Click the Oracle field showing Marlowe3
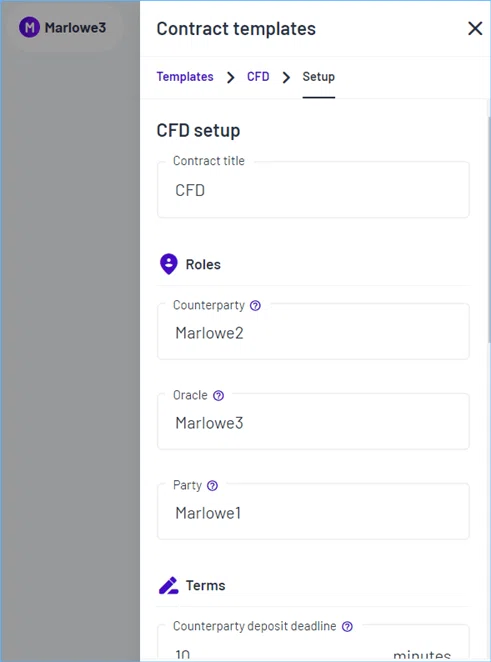This screenshot has height=662, width=491. 313,422
